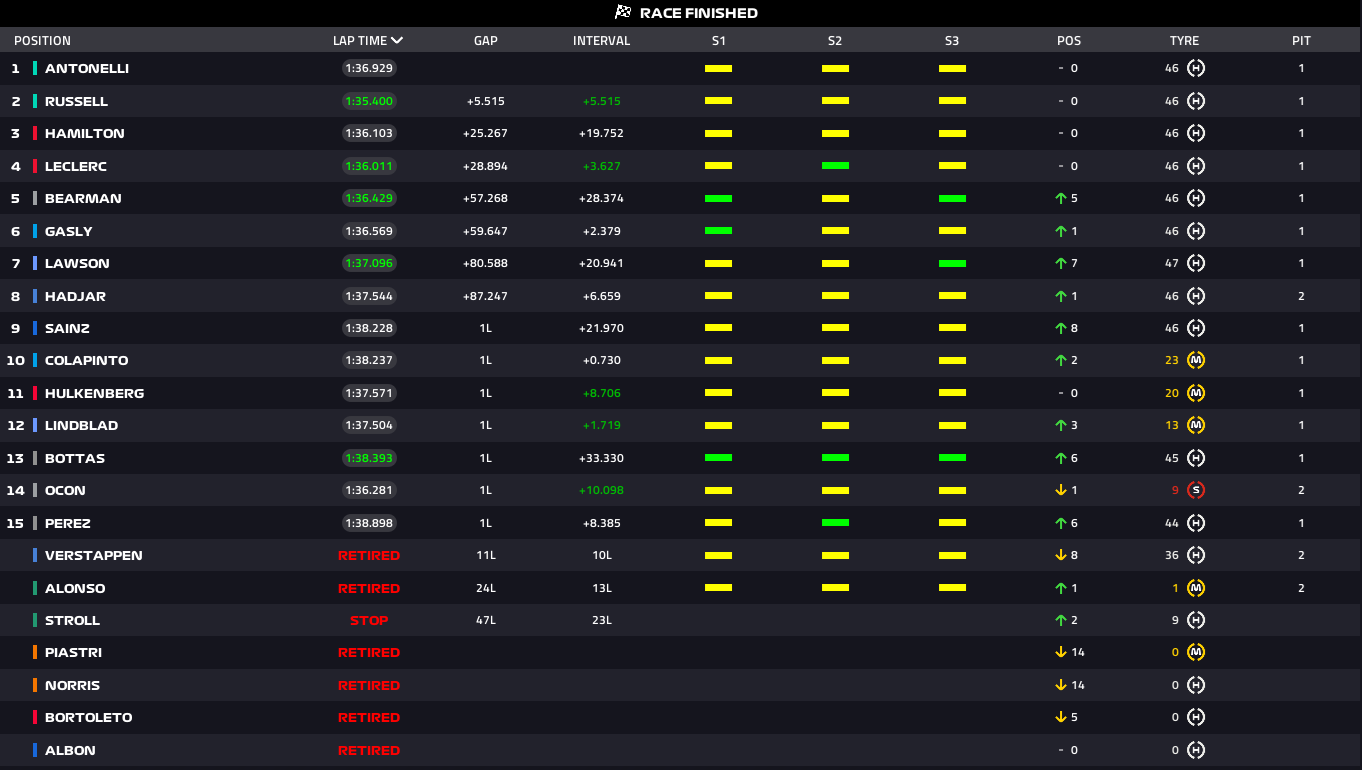This screenshot has height=770, width=1362.
Task: Select driver name HADJAR
Action: 75,296
